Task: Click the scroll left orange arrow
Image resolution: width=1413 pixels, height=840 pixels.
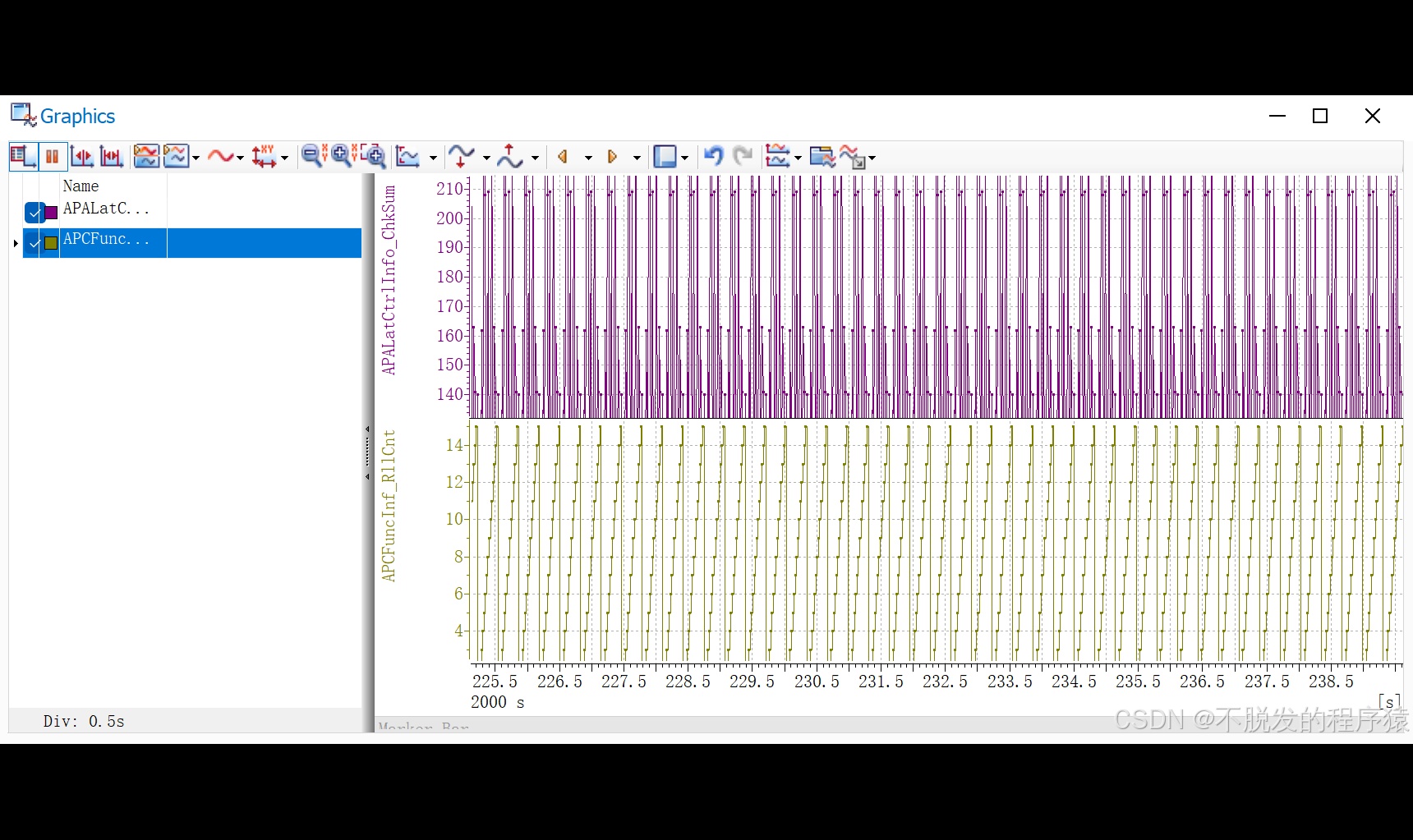Action: pyautogui.click(x=564, y=156)
